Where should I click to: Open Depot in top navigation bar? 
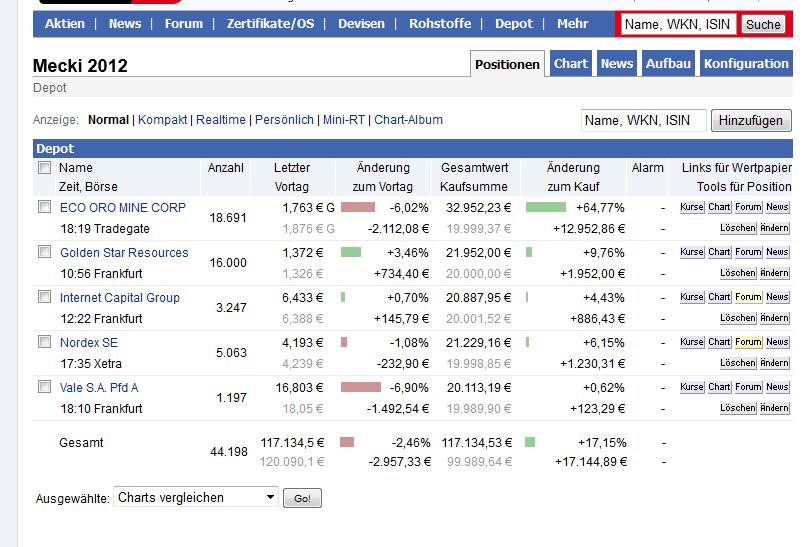[514, 24]
